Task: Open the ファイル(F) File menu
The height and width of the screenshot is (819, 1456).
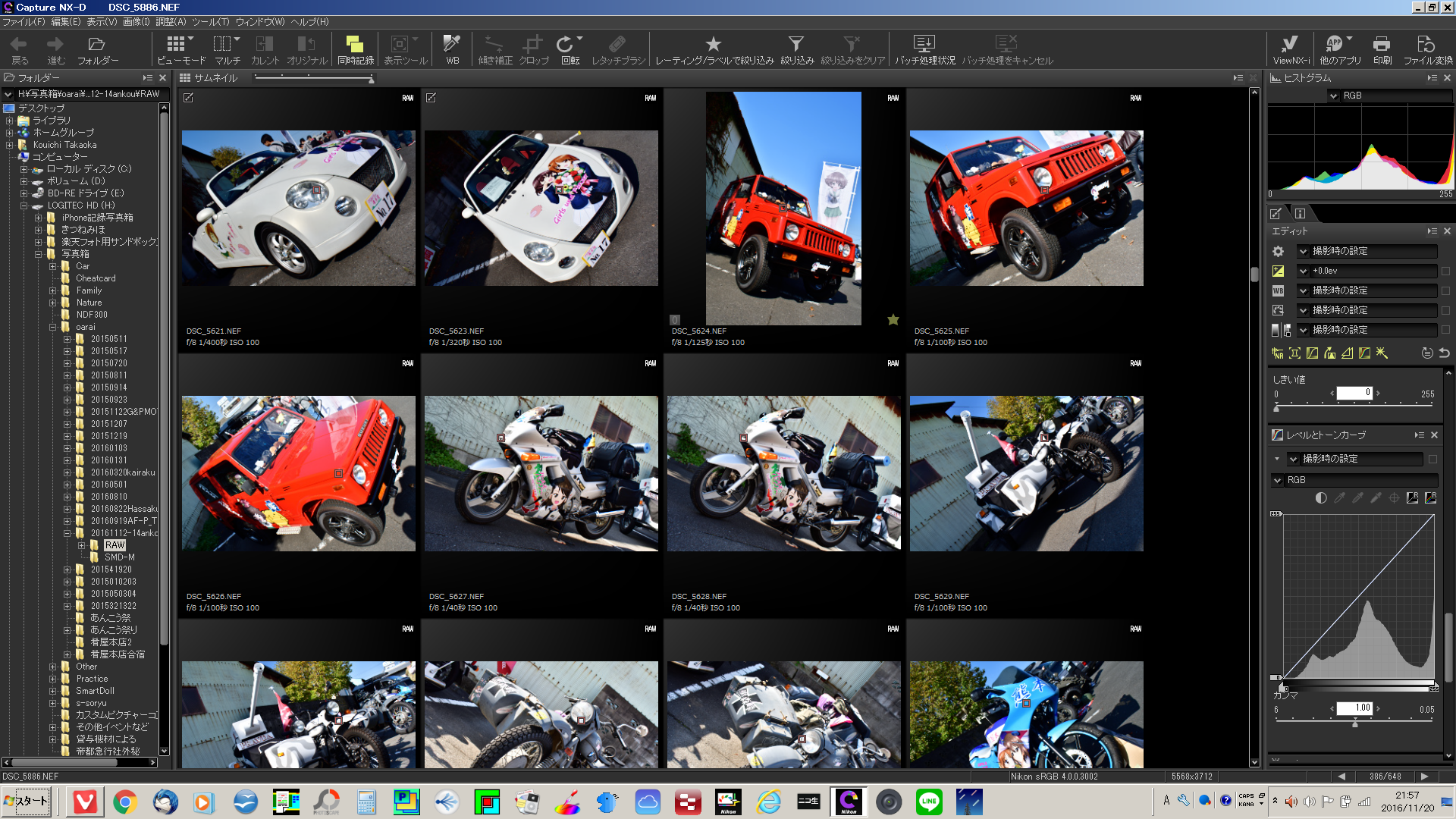Action: tap(24, 22)
